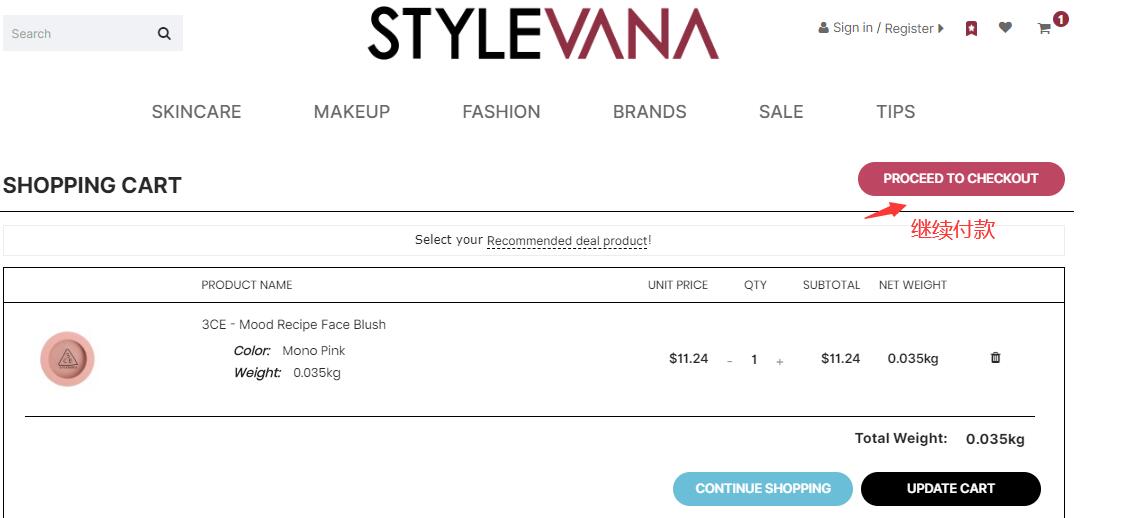1146x518 pixels.
Task: Delete blush item with trash icon
Action: pos(995,358)
